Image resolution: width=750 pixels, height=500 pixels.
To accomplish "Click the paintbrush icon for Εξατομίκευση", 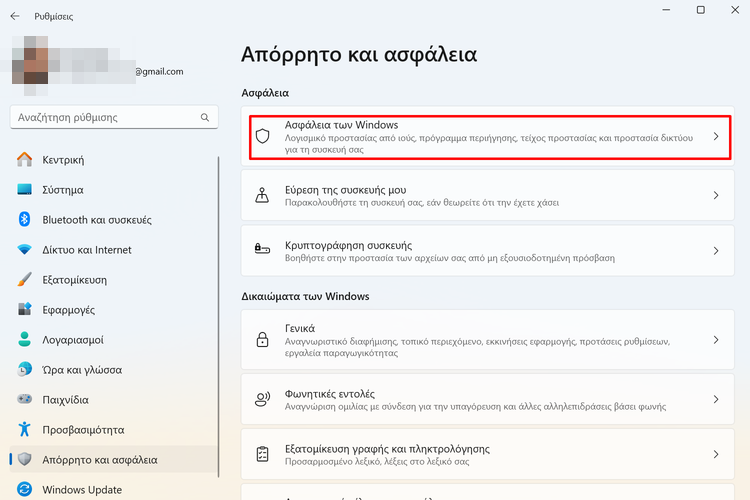I will (24, 279).
